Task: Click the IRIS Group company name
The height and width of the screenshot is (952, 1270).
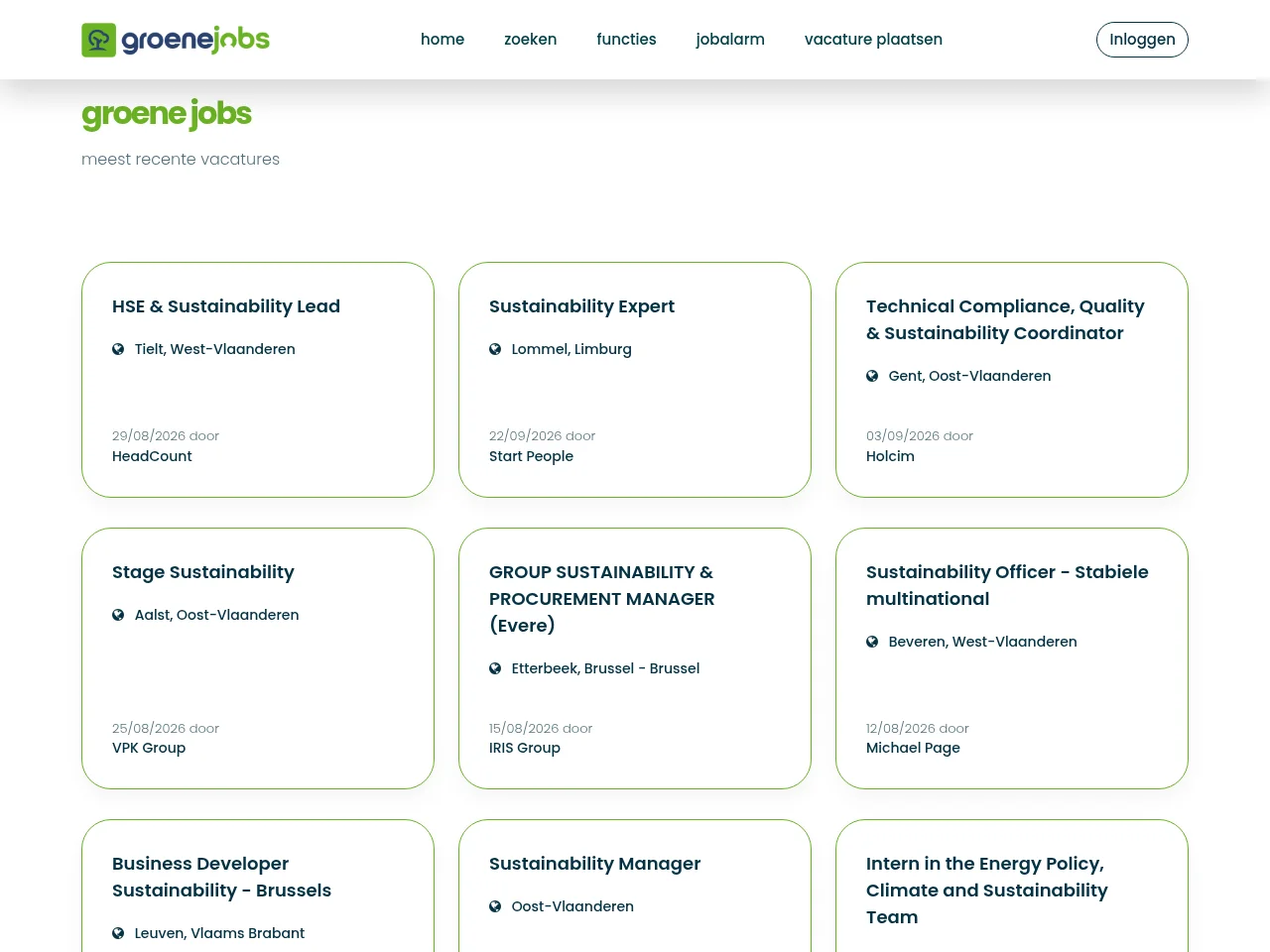Action: click(525, 748)
